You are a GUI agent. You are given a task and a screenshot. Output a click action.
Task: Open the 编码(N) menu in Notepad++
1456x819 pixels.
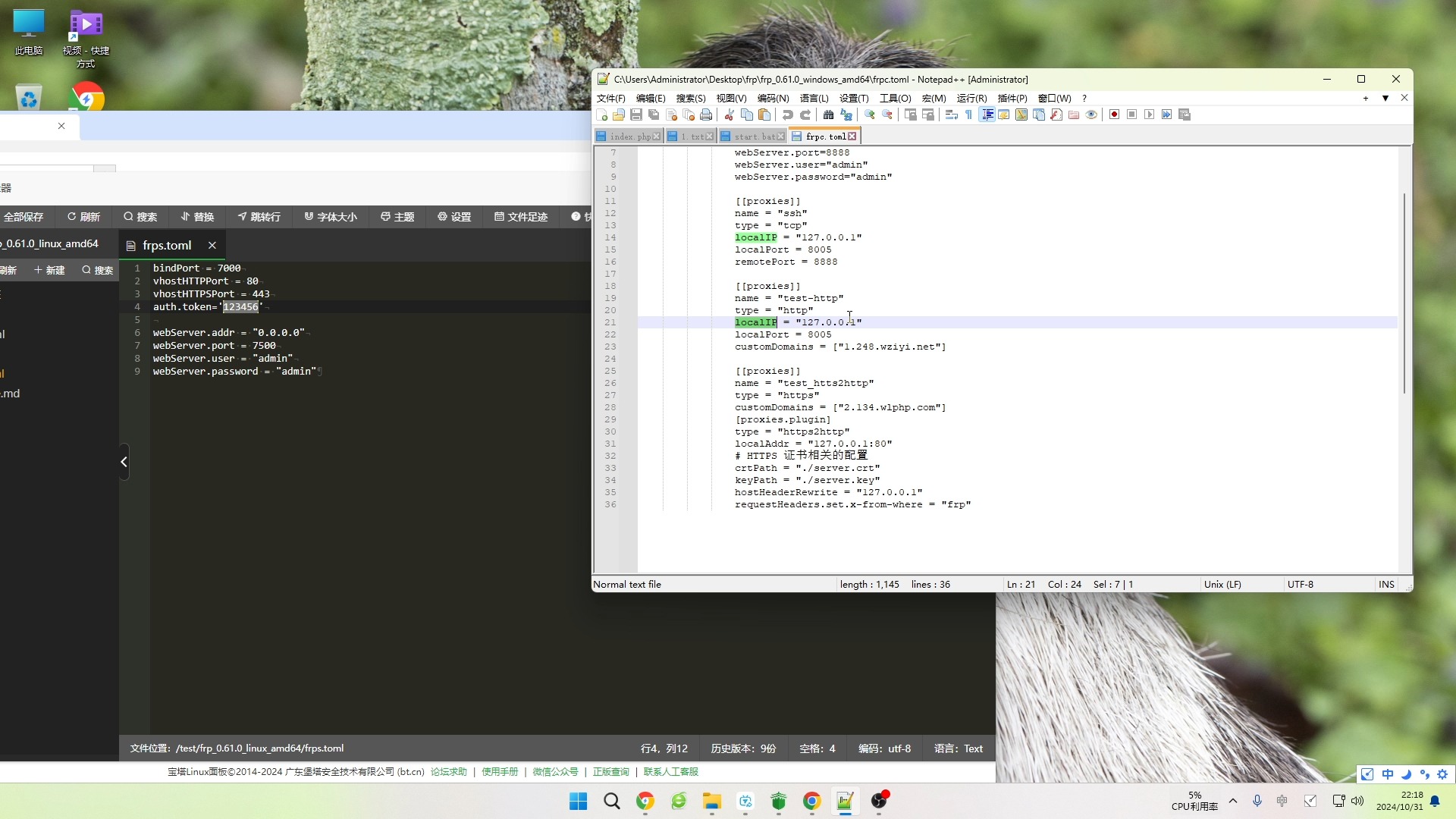(x=773, y=99)
